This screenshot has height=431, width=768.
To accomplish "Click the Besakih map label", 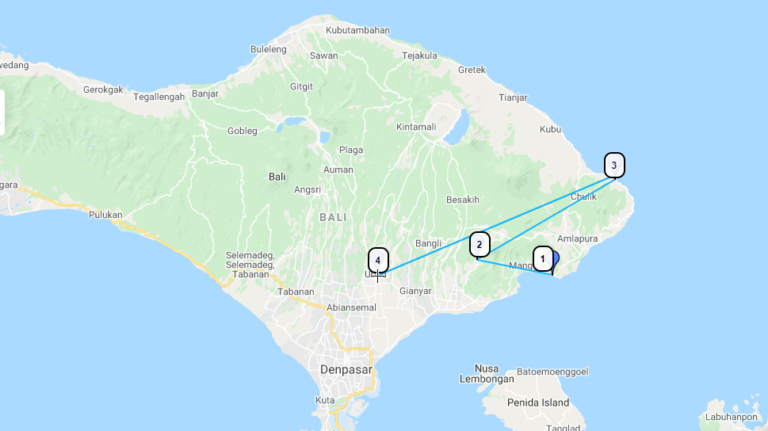I will (463, 200).
